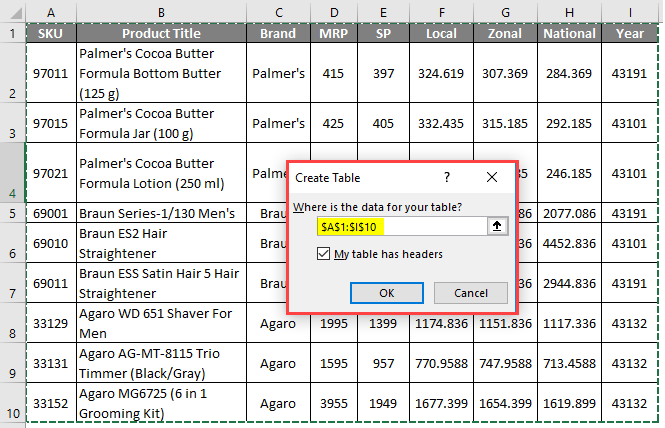Click the Year header cell

630,33
